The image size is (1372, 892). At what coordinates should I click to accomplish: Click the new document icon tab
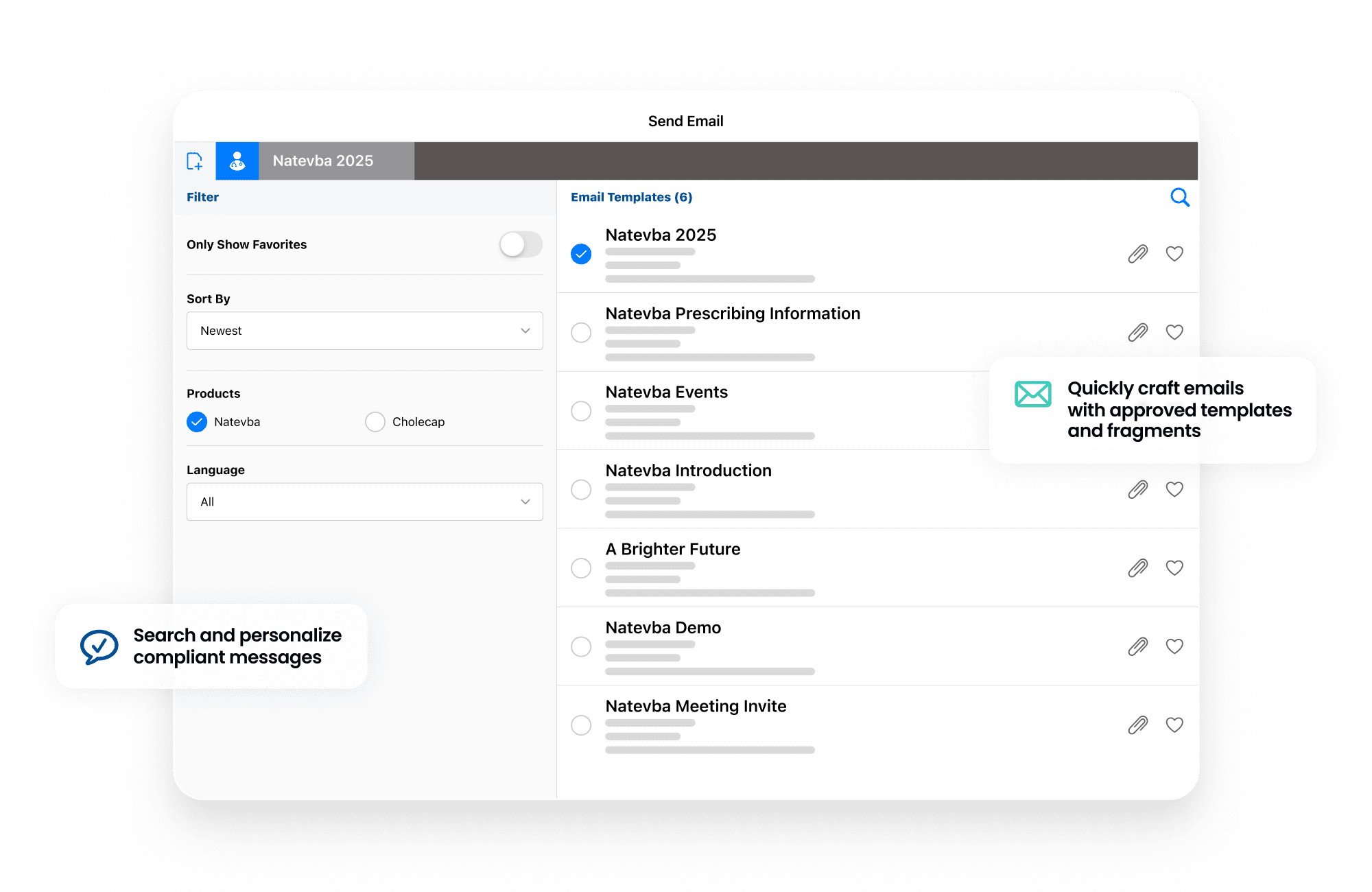(195, 161)
